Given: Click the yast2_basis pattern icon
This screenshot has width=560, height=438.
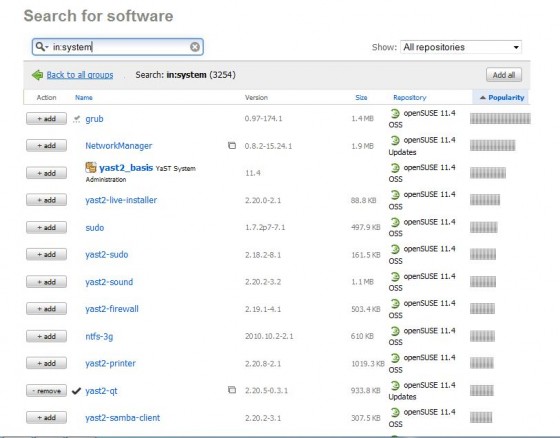Looking at the screenshot, I should tap(91, 167).
